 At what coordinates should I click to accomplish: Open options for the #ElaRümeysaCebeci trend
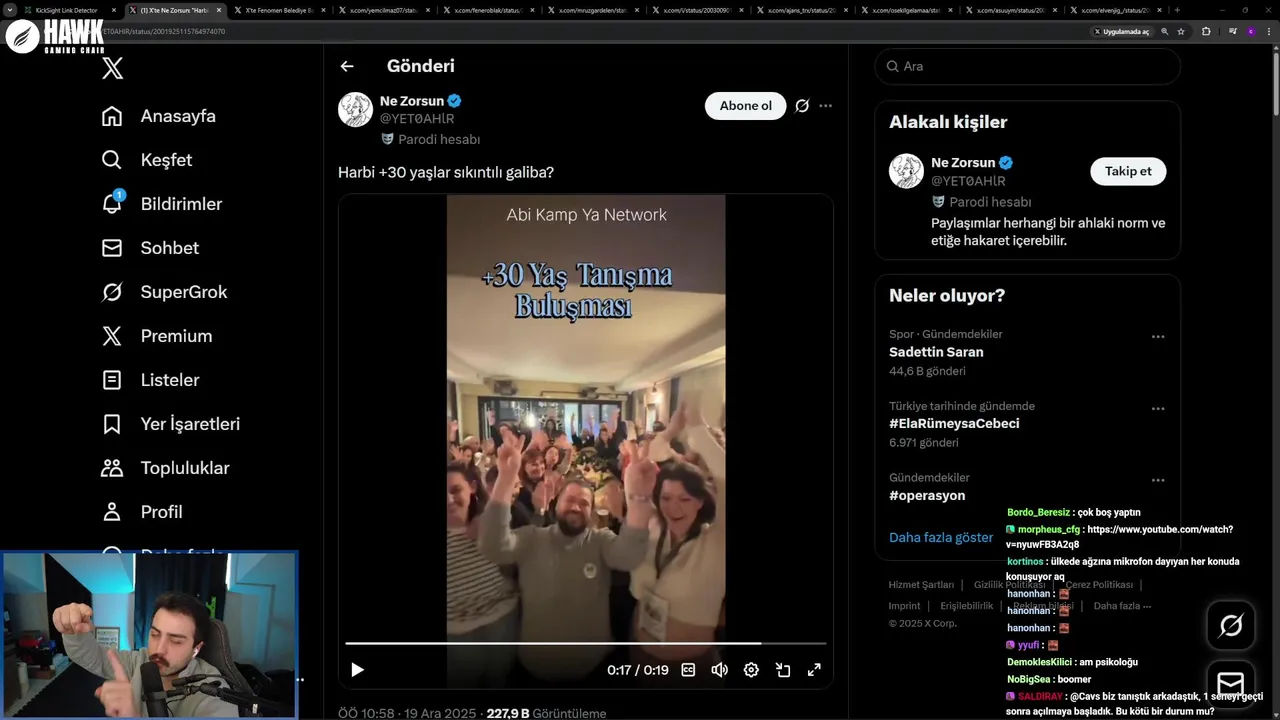tap(1158, 409)
